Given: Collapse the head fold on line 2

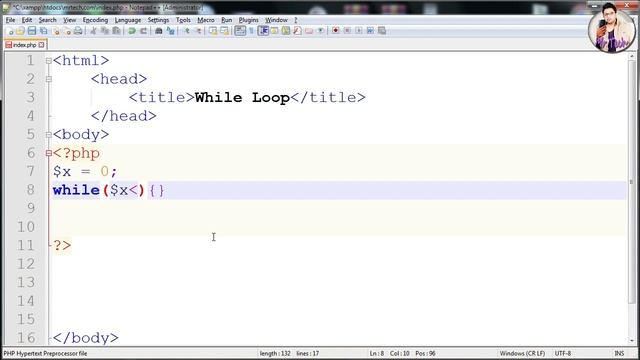Looking at the screenshot, I should (x=49, y=79).
